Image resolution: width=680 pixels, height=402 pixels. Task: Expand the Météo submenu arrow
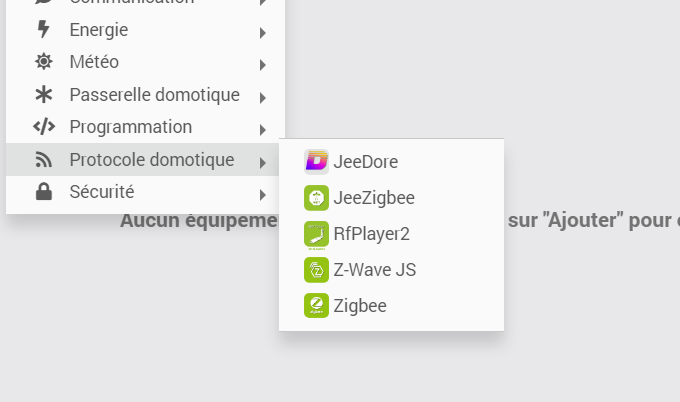262,65
